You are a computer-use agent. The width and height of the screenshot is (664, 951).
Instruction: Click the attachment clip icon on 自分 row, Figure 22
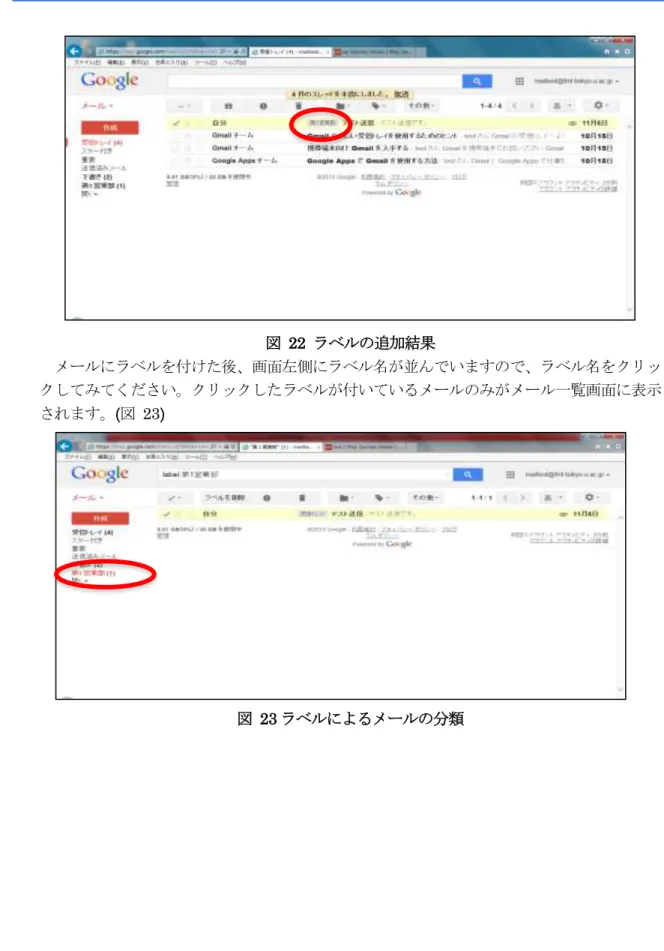coord(572,123)
